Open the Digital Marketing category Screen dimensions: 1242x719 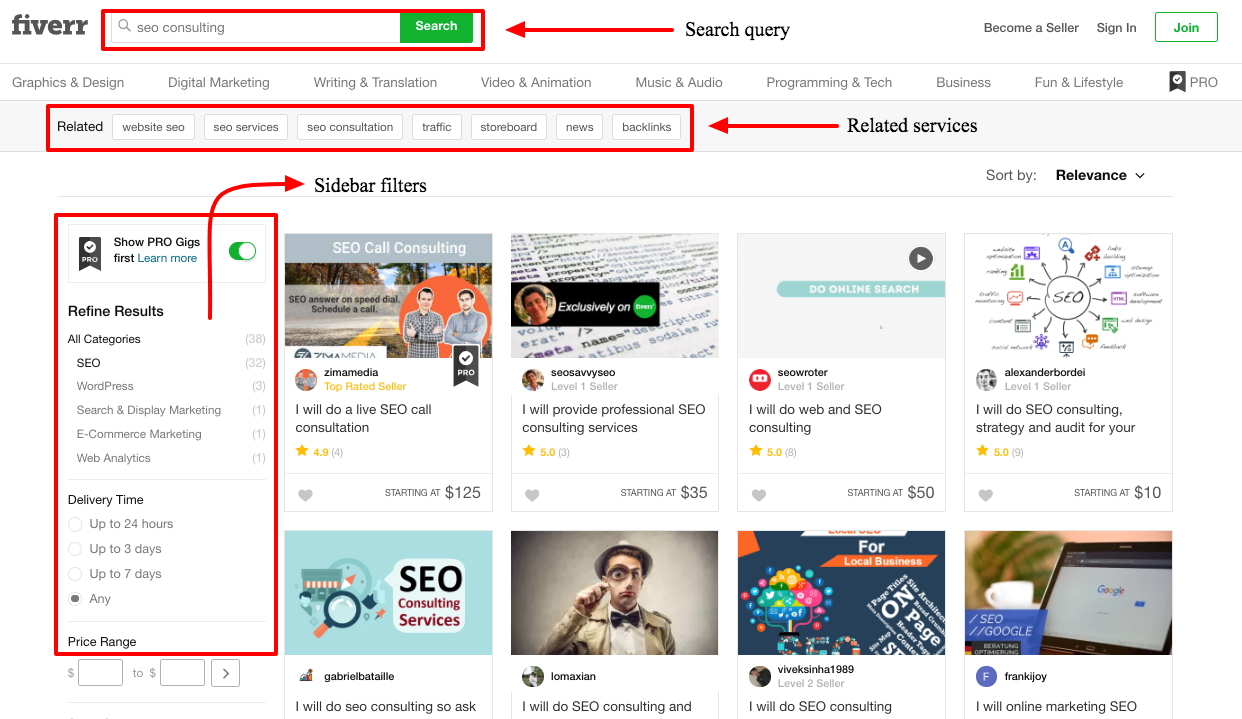pyautogui.click(x=218, y=82)
